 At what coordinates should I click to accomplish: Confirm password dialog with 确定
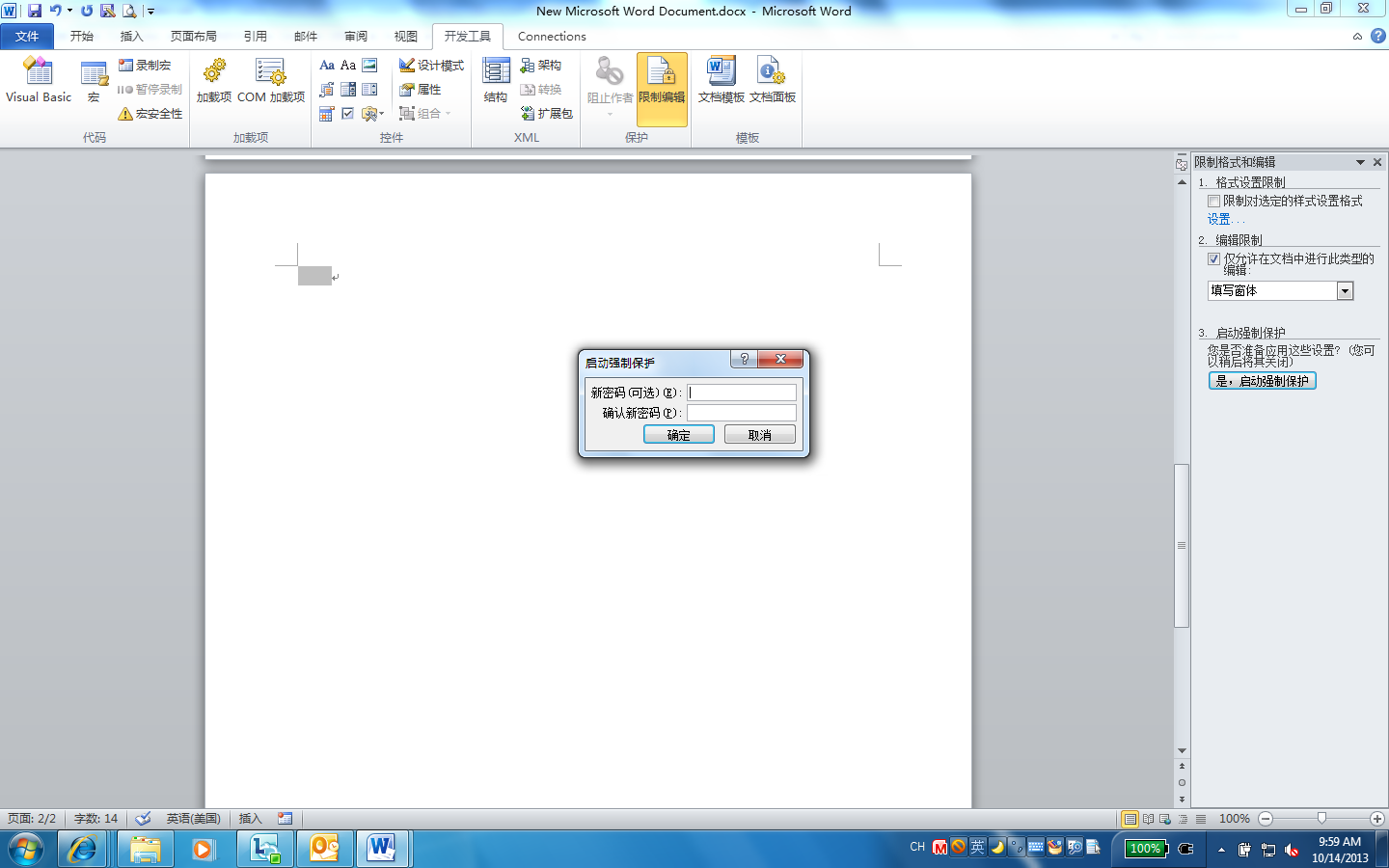(x=679, y=435)
